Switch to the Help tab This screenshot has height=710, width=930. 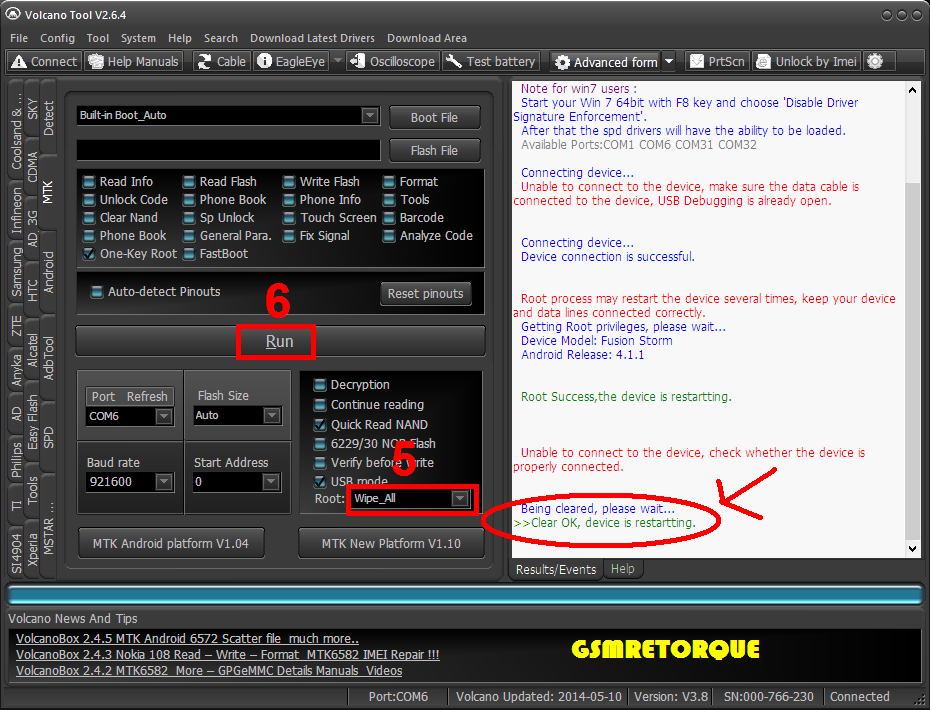622,569
